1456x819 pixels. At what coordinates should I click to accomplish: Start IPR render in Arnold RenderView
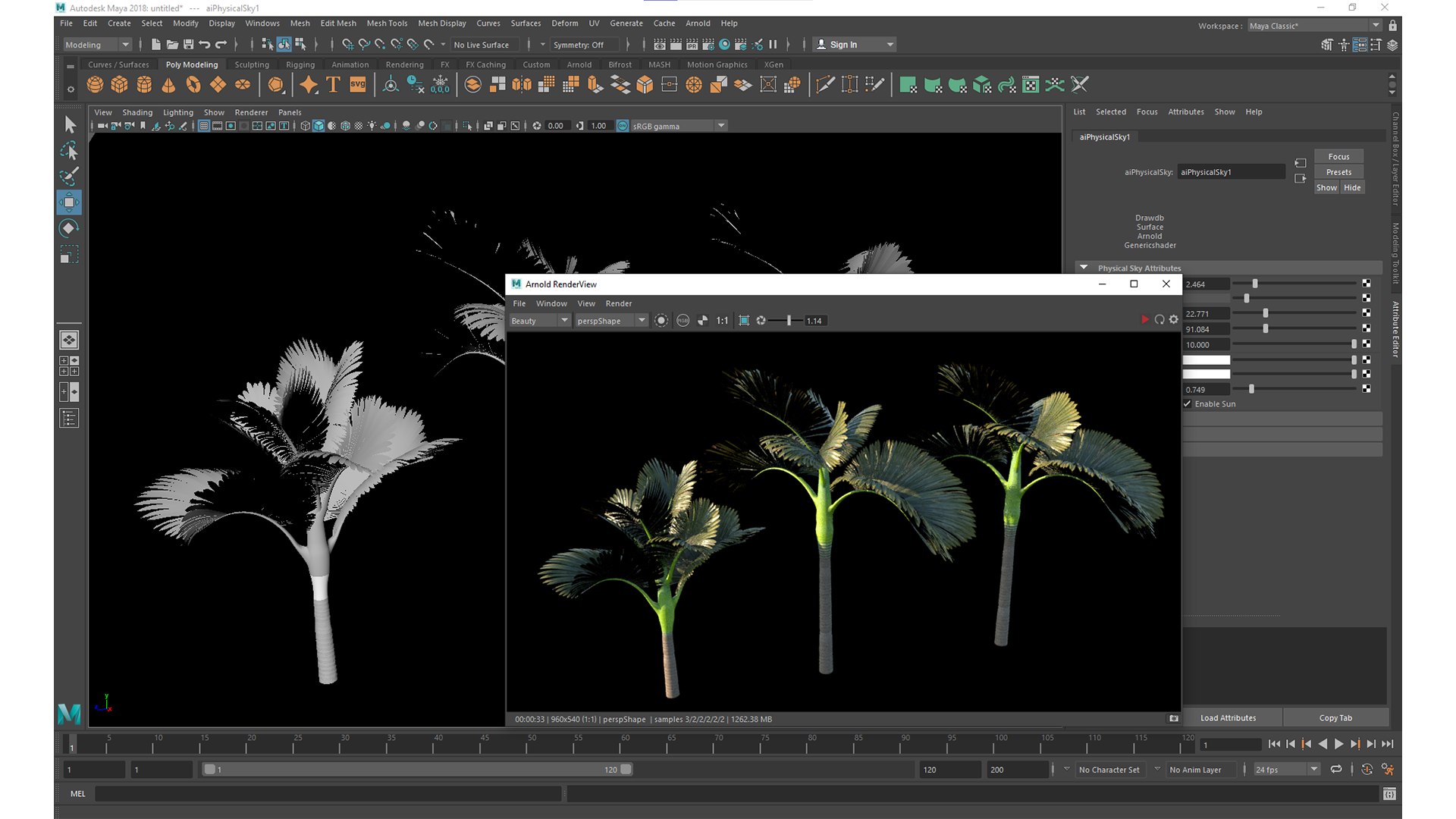1145,320
